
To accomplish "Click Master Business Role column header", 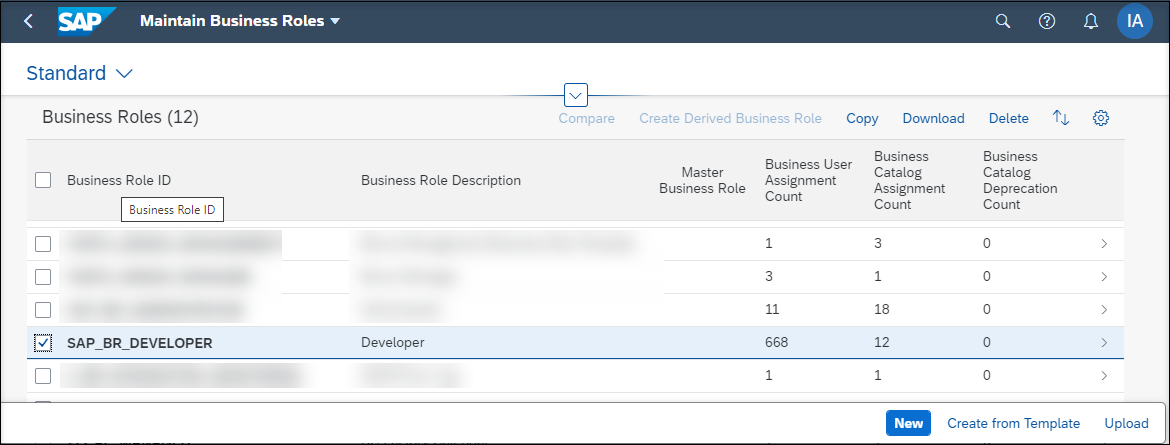I will (702, 180).
